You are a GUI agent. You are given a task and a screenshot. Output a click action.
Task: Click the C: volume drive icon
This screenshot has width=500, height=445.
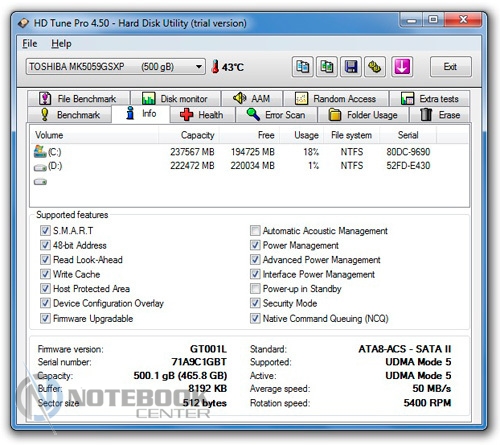point(40,151)
